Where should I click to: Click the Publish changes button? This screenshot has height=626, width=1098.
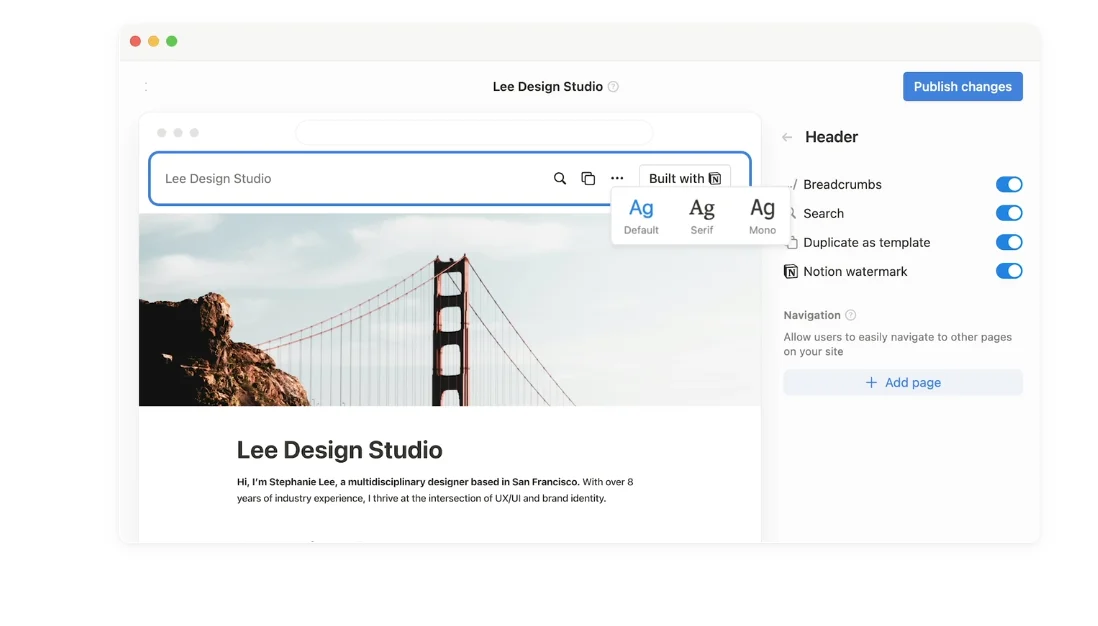coord(962,87)
